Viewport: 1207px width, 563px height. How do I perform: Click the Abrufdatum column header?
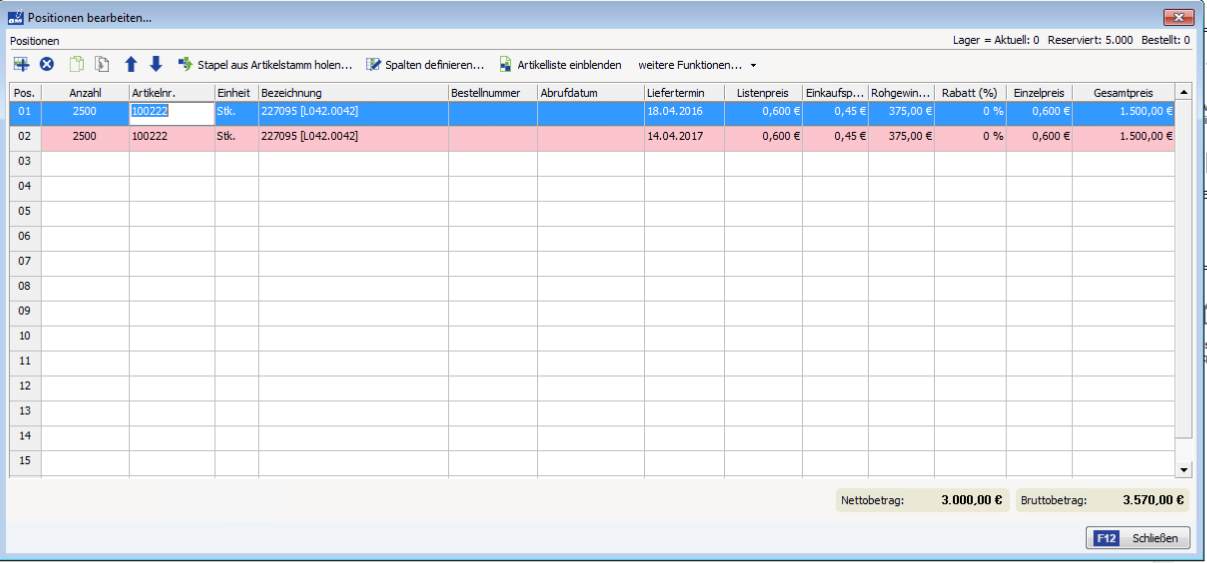[x=591, y=92]
